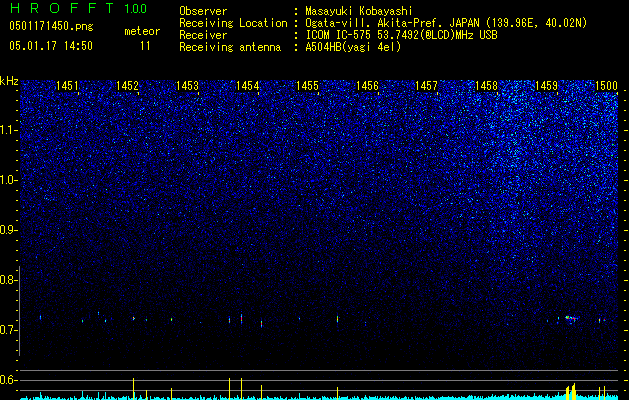Click the 1452 time marker
Viewport: 629px width, 400px height.
point(128,85)
